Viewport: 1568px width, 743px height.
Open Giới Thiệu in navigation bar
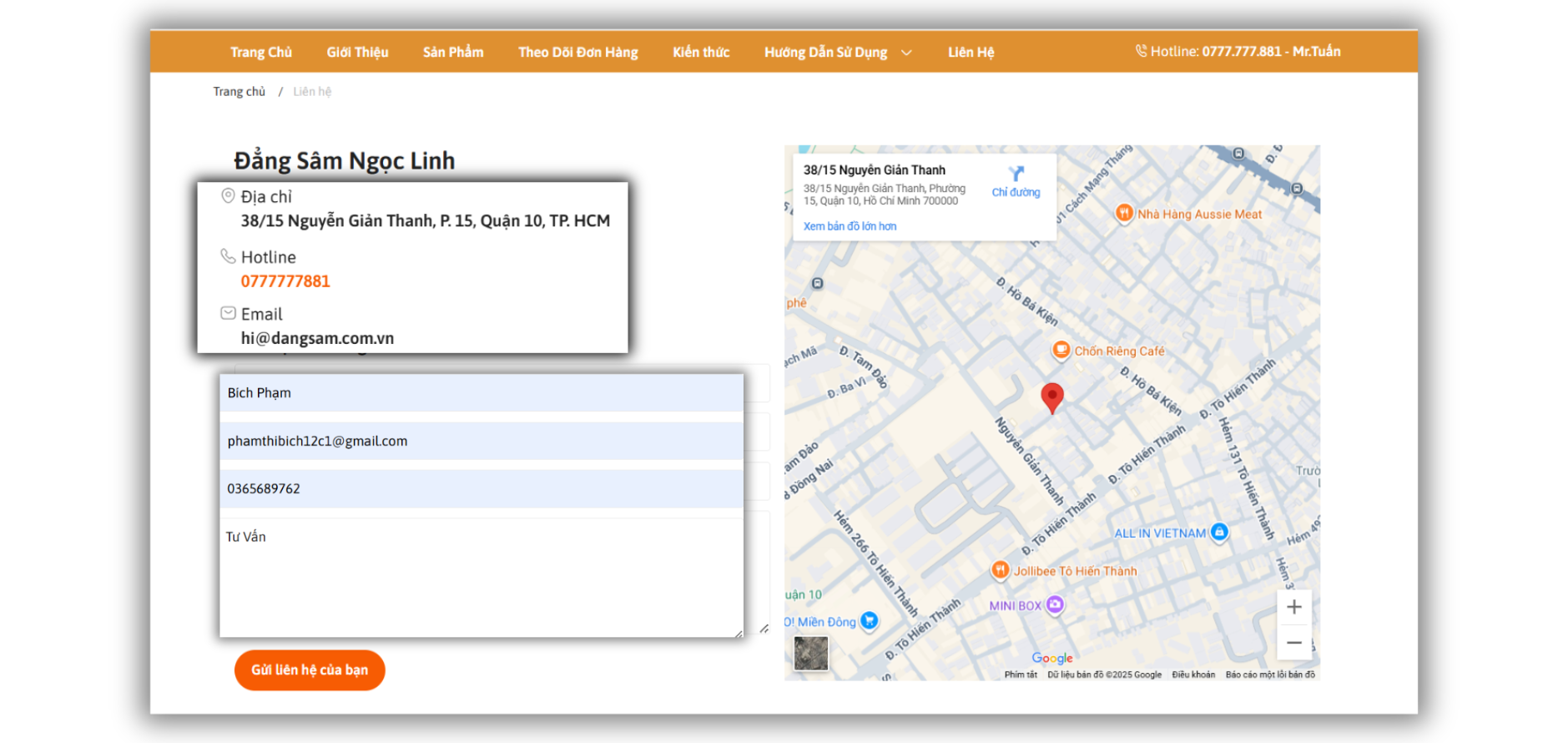pos(357,52)
